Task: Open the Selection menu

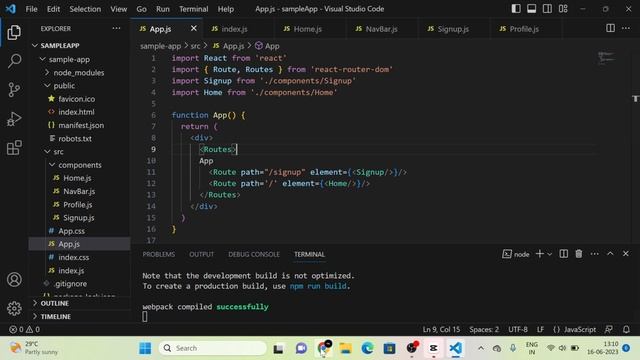Action: pyautogui.click(x=85, y=9)
